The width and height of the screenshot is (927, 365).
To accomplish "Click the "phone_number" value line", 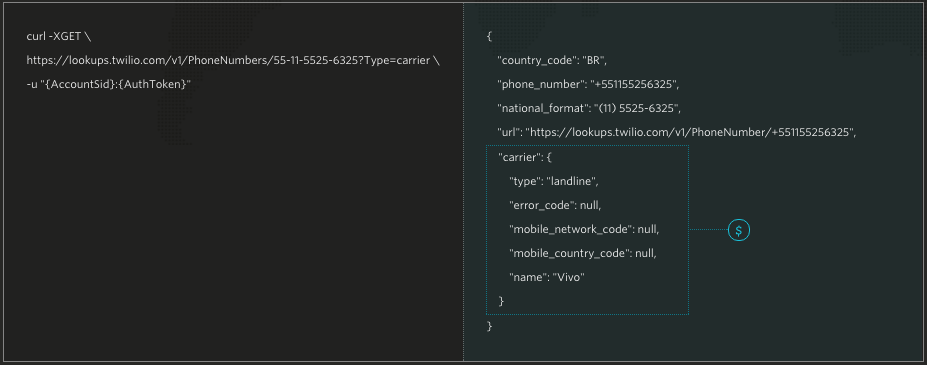I will [x=588, y=85].
